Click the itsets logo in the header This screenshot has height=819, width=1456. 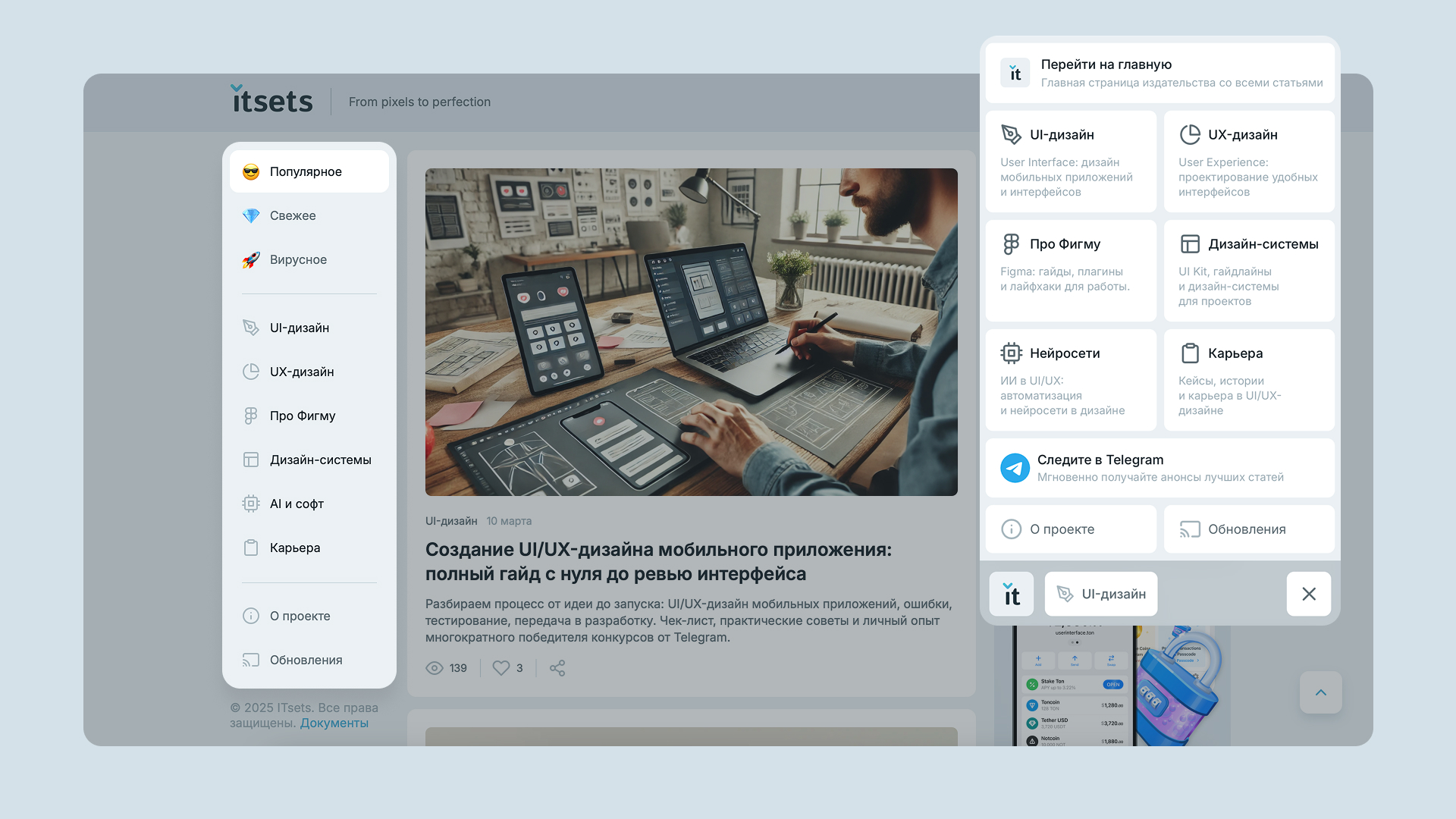pyautogui.click(x=272, y=100)
